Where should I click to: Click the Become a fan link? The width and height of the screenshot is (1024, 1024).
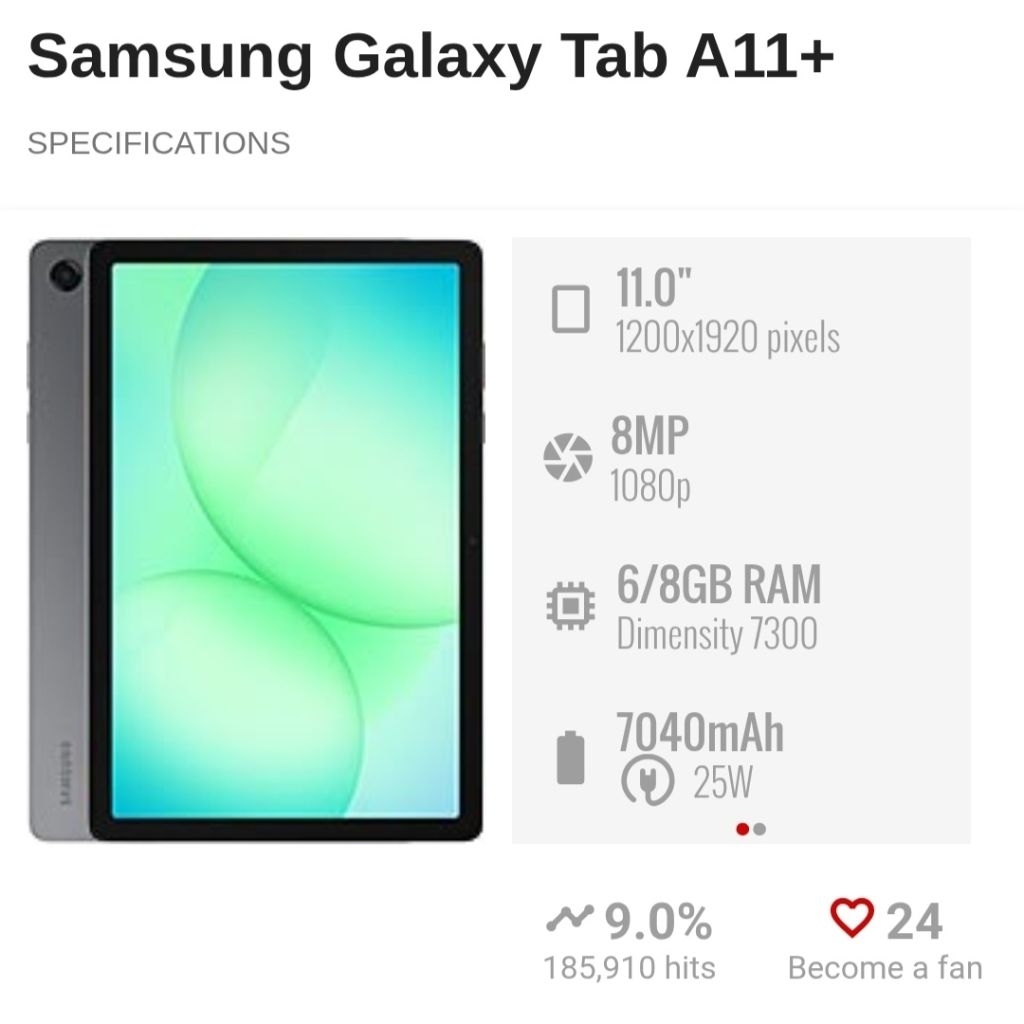885,968
